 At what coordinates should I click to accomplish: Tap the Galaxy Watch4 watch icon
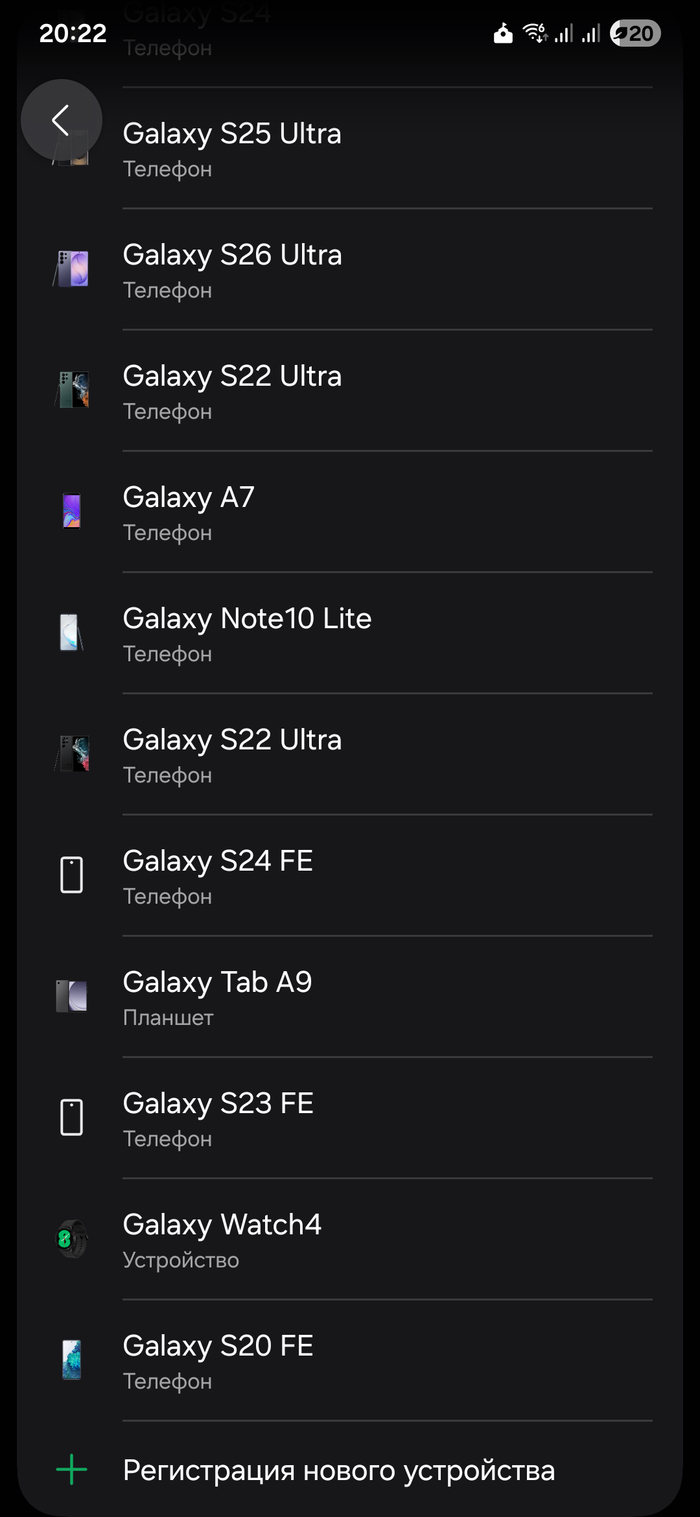71,1239
